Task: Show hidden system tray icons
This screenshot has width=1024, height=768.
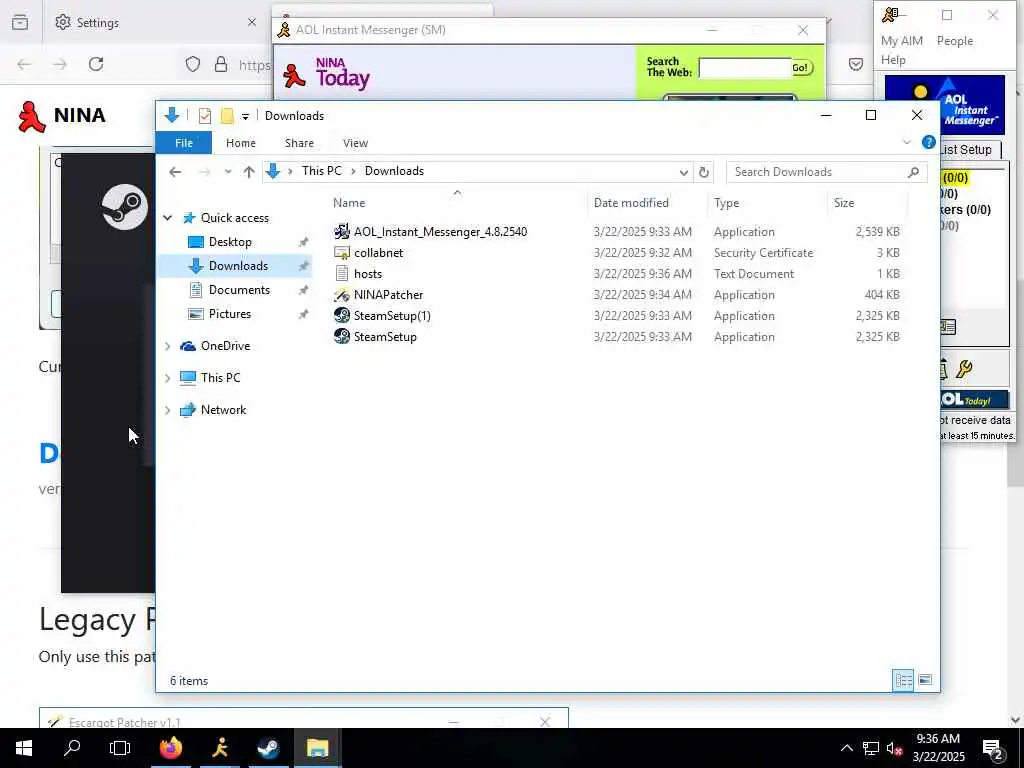Action: point(846,748)
